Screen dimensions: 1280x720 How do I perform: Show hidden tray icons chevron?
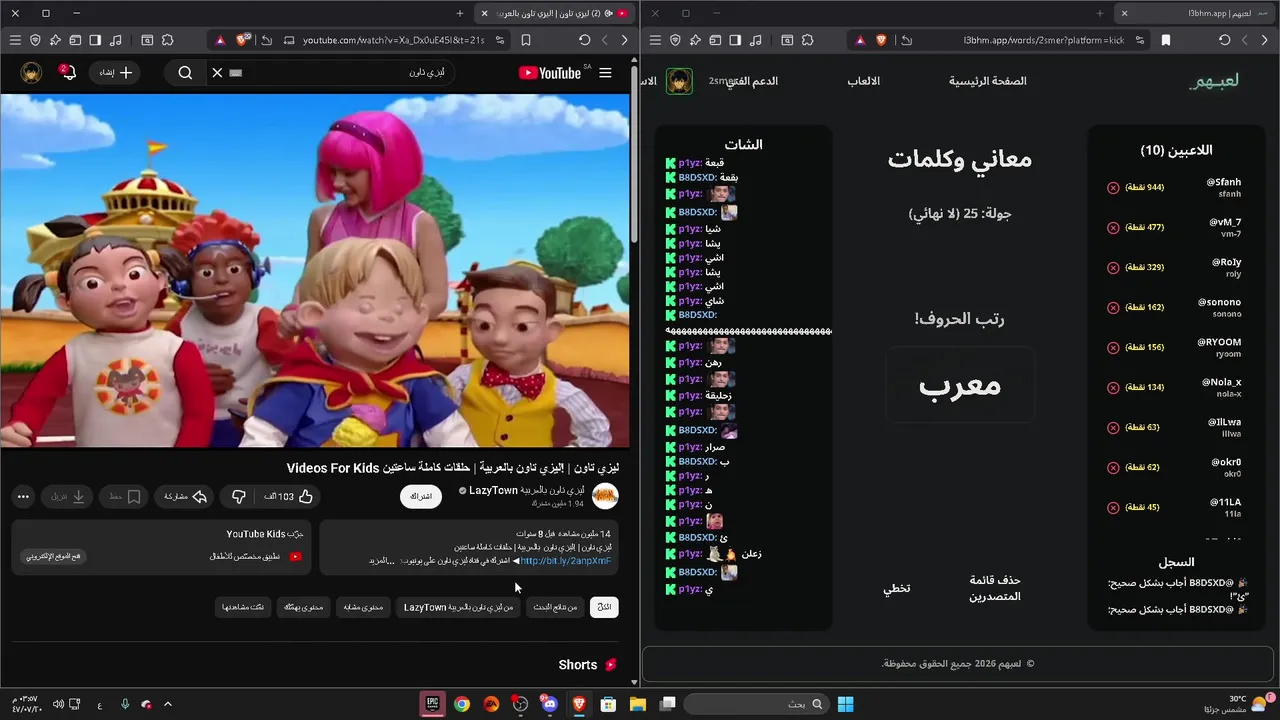168,704
